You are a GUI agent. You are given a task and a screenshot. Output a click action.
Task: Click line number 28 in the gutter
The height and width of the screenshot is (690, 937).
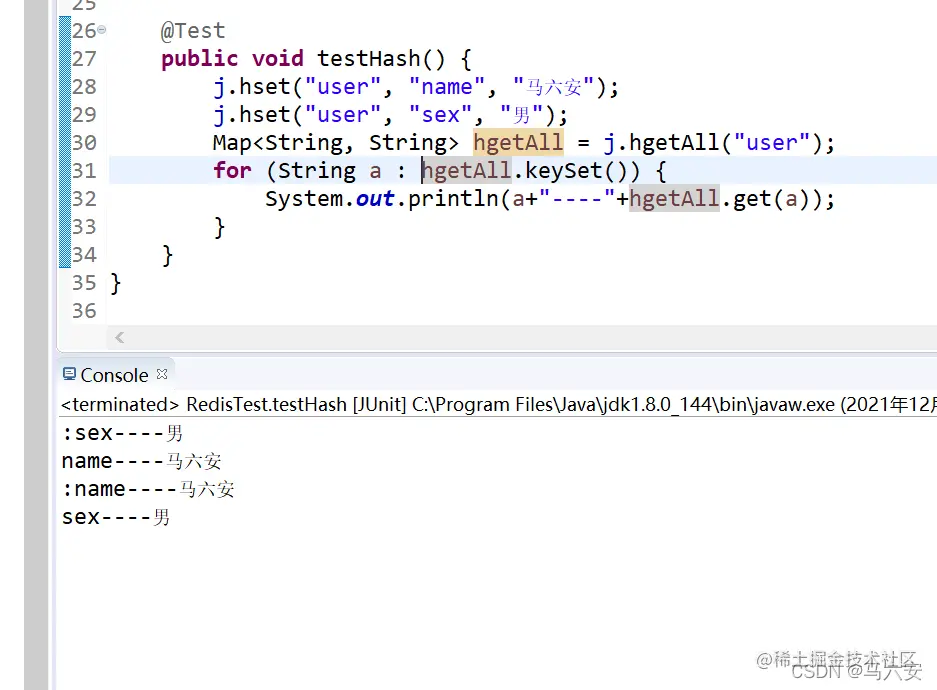click(84, 87)
